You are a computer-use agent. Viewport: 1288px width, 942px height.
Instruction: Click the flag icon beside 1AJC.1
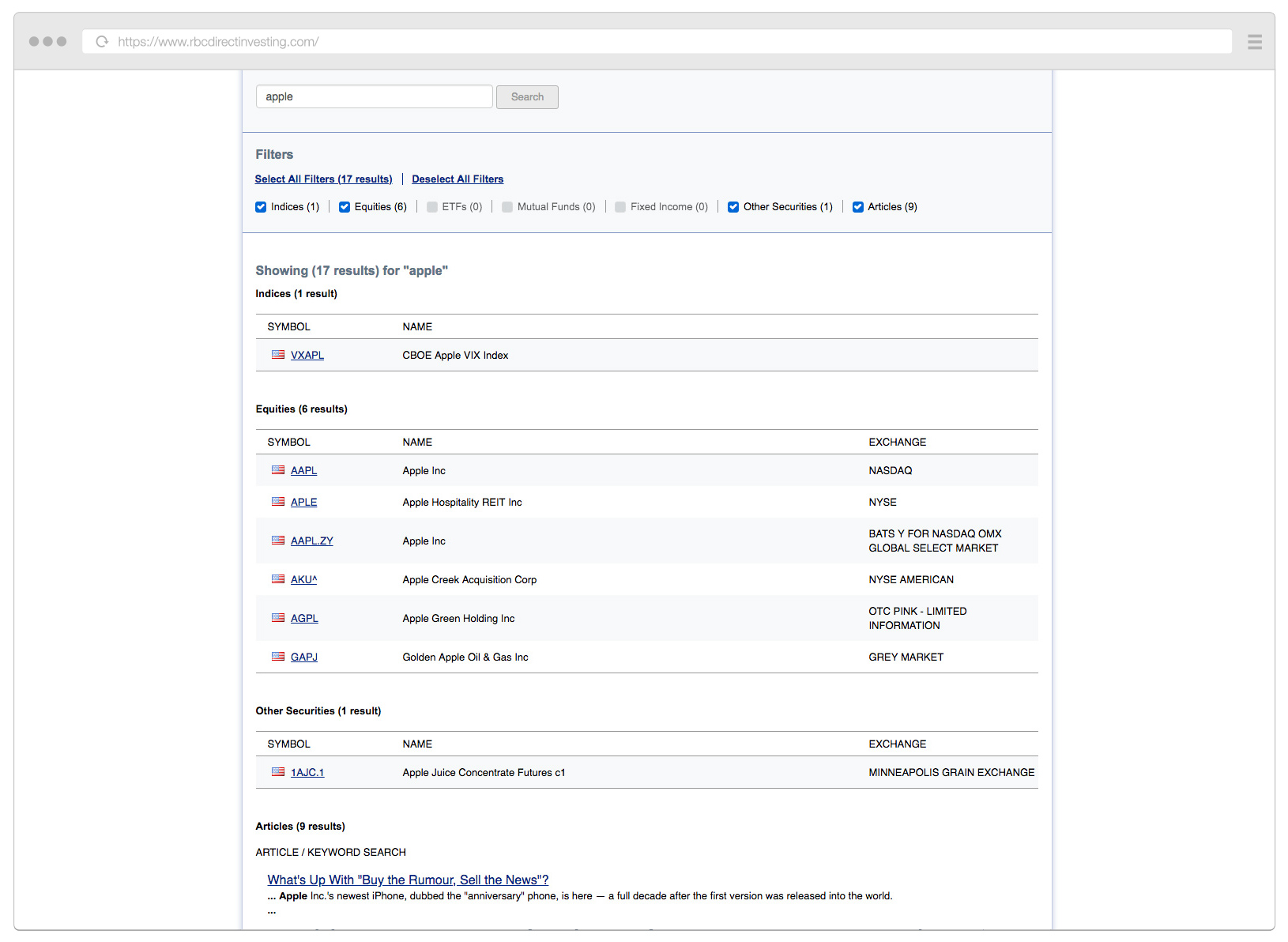click(278, 772)
